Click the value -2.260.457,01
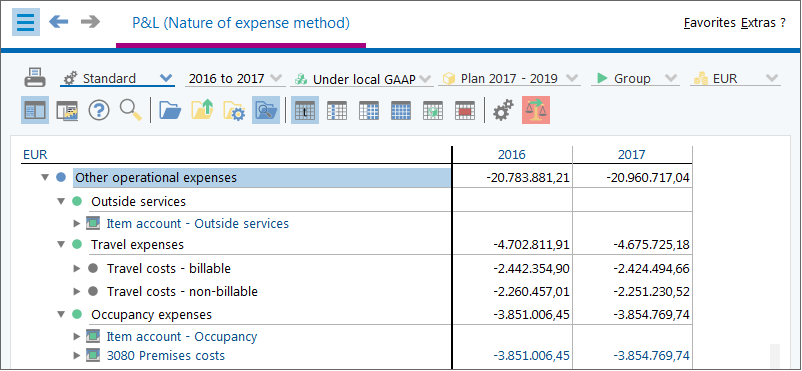This screenshot has width=802, height=371. click(x=531, y=292)
